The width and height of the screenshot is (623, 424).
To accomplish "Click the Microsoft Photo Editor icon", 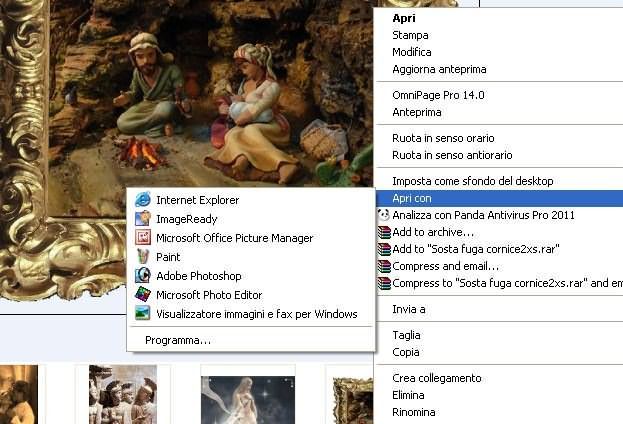I will tap(143, 294).
